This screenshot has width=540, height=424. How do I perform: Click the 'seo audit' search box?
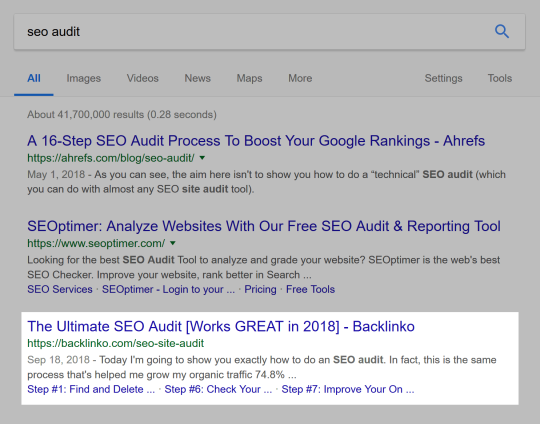pyautogui.click(x=269, y=32)
